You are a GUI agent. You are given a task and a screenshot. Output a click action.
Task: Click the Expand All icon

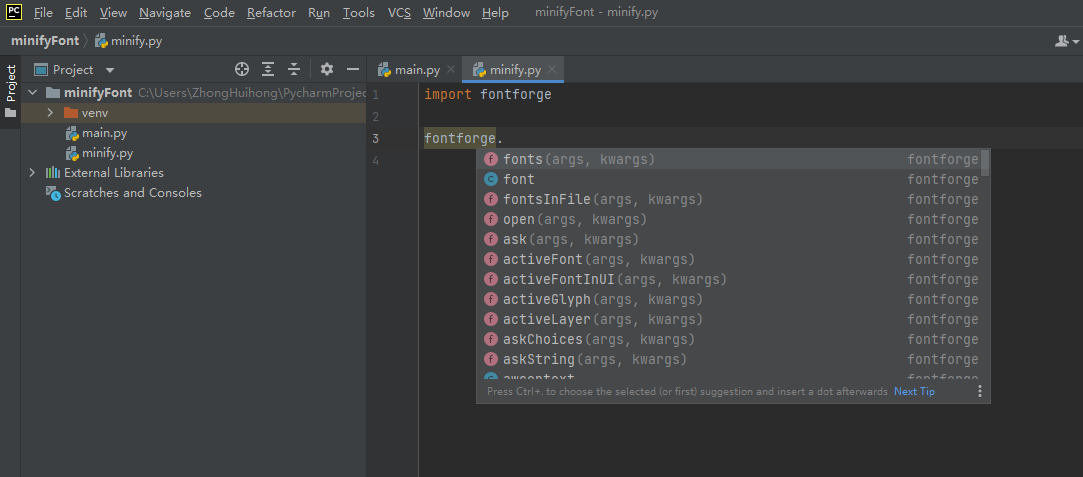[268, 69]
